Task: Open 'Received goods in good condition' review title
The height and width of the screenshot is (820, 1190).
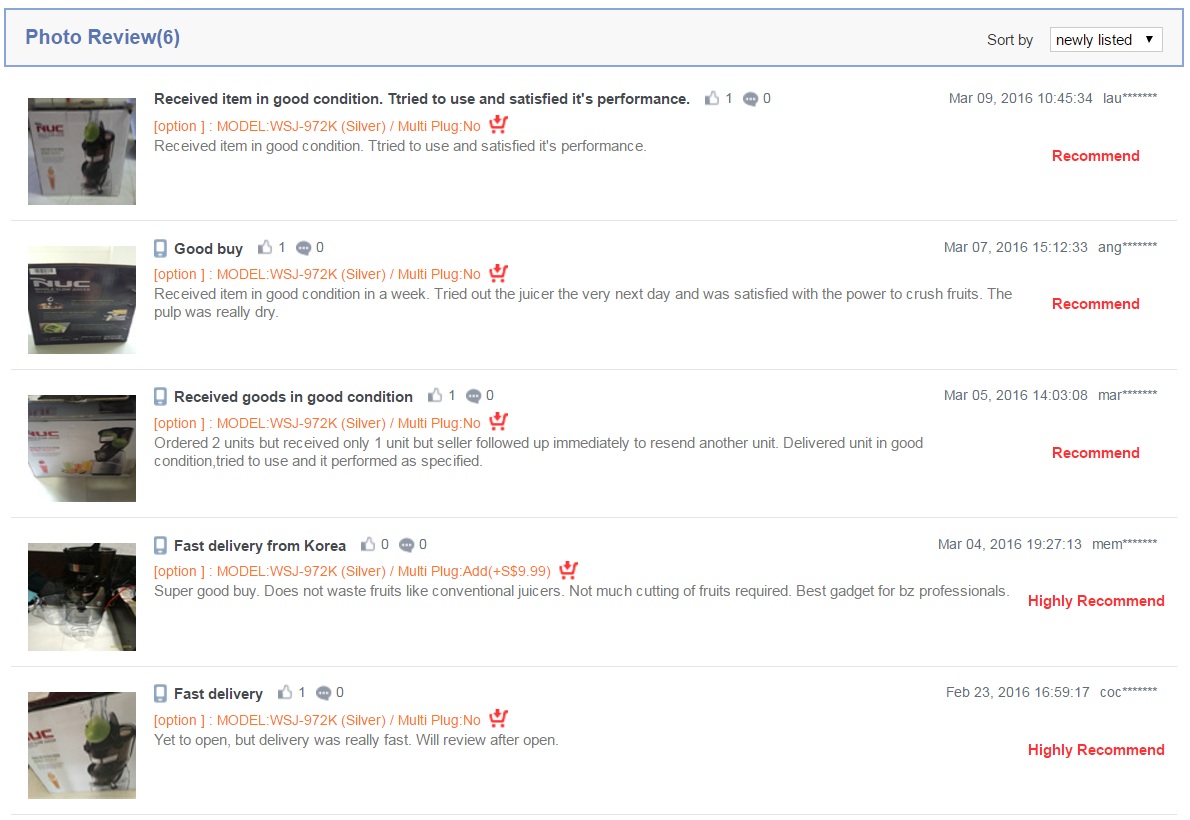Action: pos(294,396)
